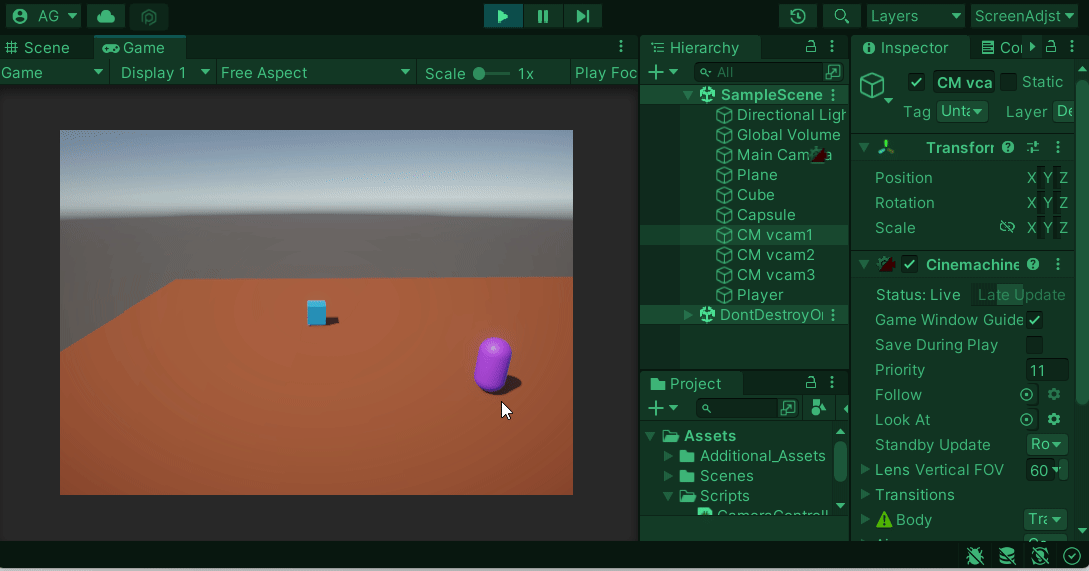Image resolution: width=1089 pixels, height=571 pixels.
Task: Open the global search icon
Action: 841,16
